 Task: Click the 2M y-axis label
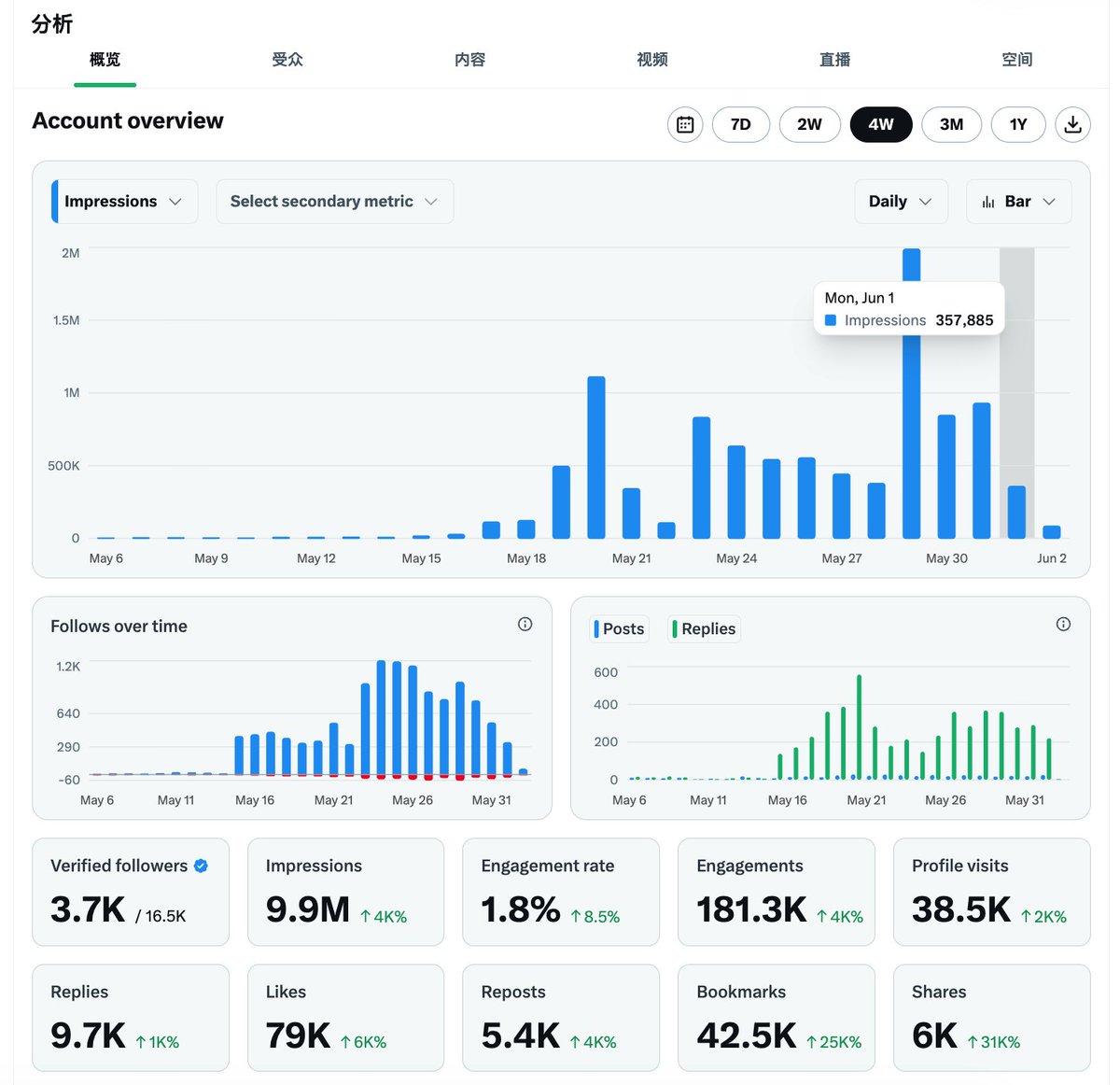click(71, 253)
